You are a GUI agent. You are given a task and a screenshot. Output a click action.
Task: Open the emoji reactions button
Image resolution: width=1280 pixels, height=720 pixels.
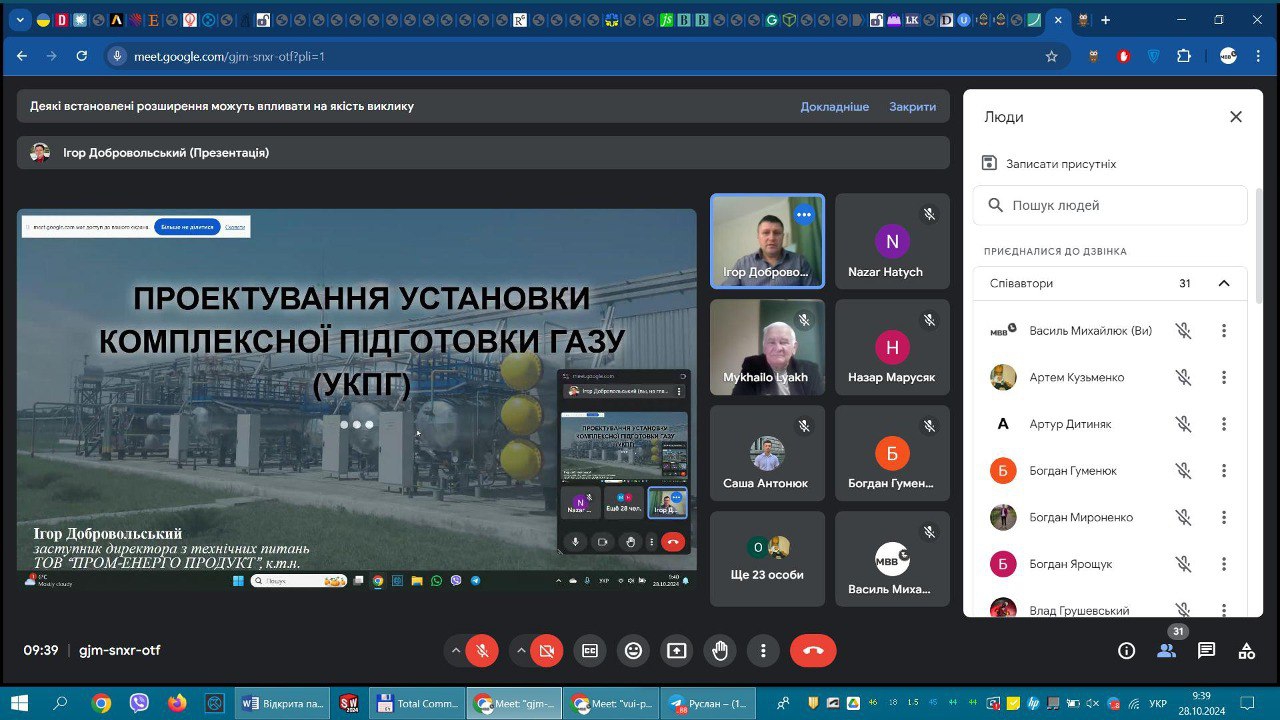(x=633, y=651)
